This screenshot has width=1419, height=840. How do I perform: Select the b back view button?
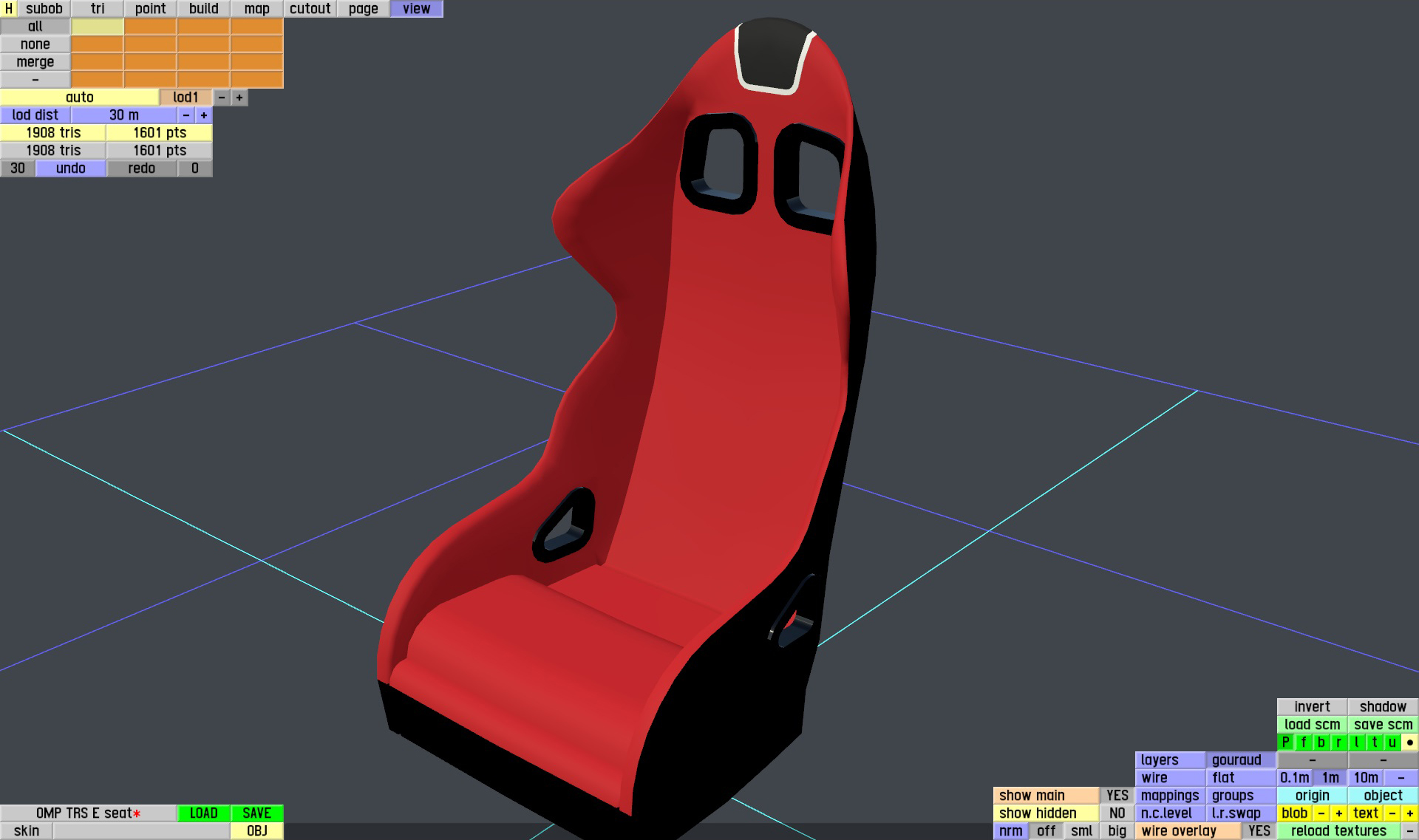pyautogui.click(x=1321, y=742)
